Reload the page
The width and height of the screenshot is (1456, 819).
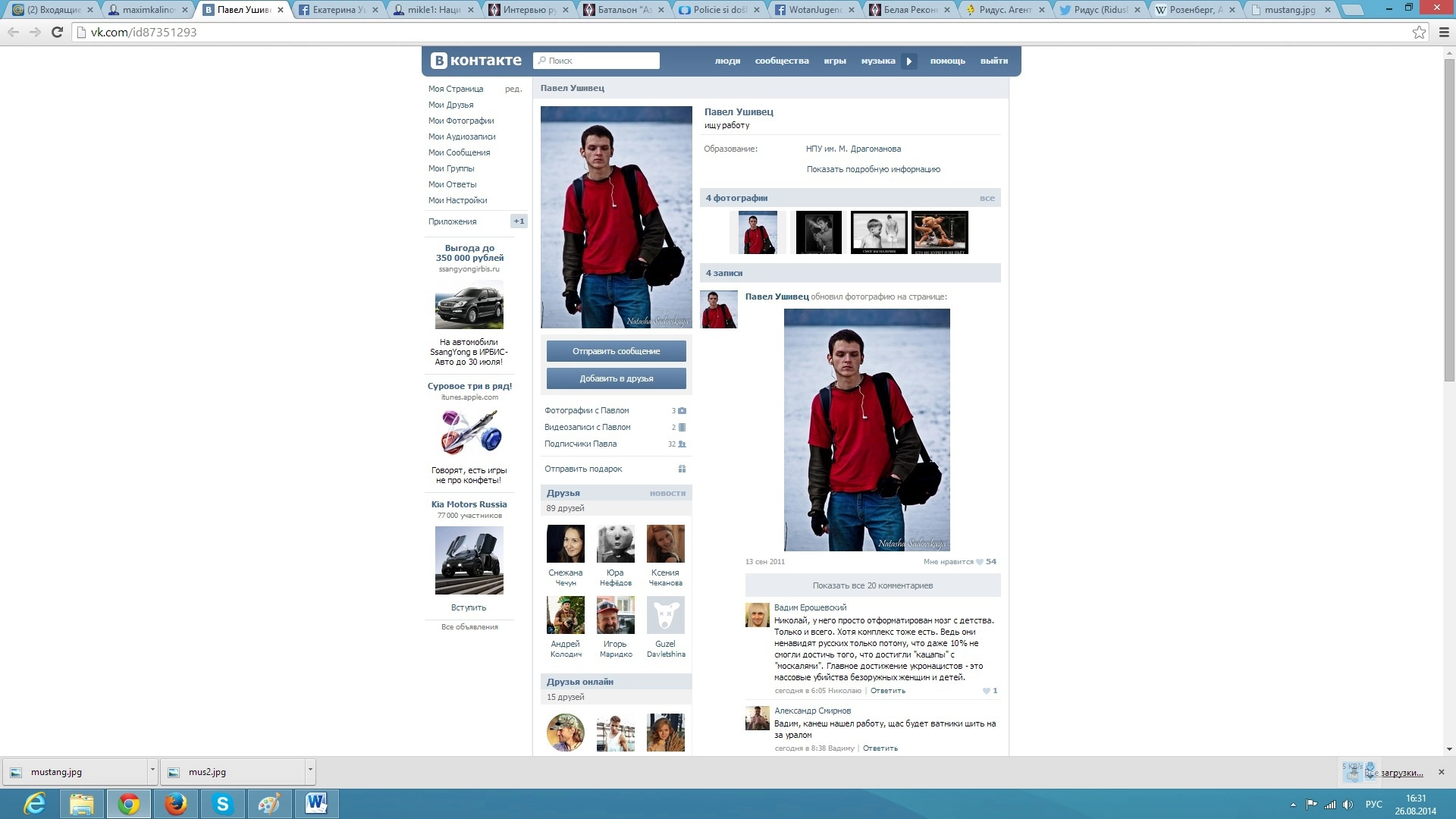click(x=57, y=33)
